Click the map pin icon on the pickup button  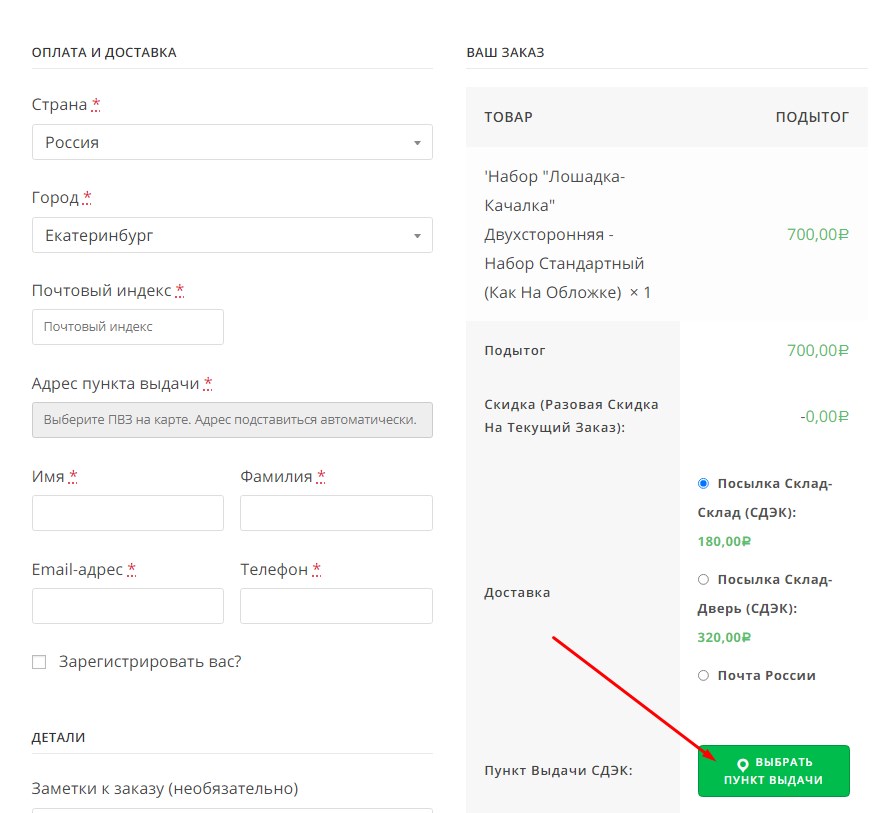point(742,764)
